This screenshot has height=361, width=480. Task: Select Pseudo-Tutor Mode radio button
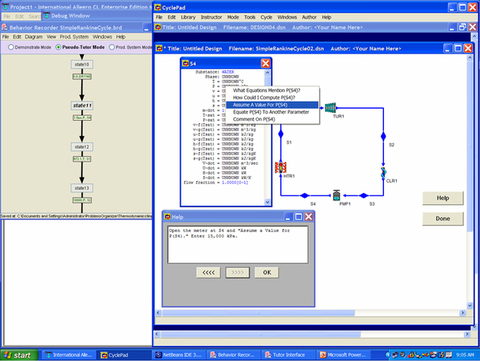click(x=58, y=47)
